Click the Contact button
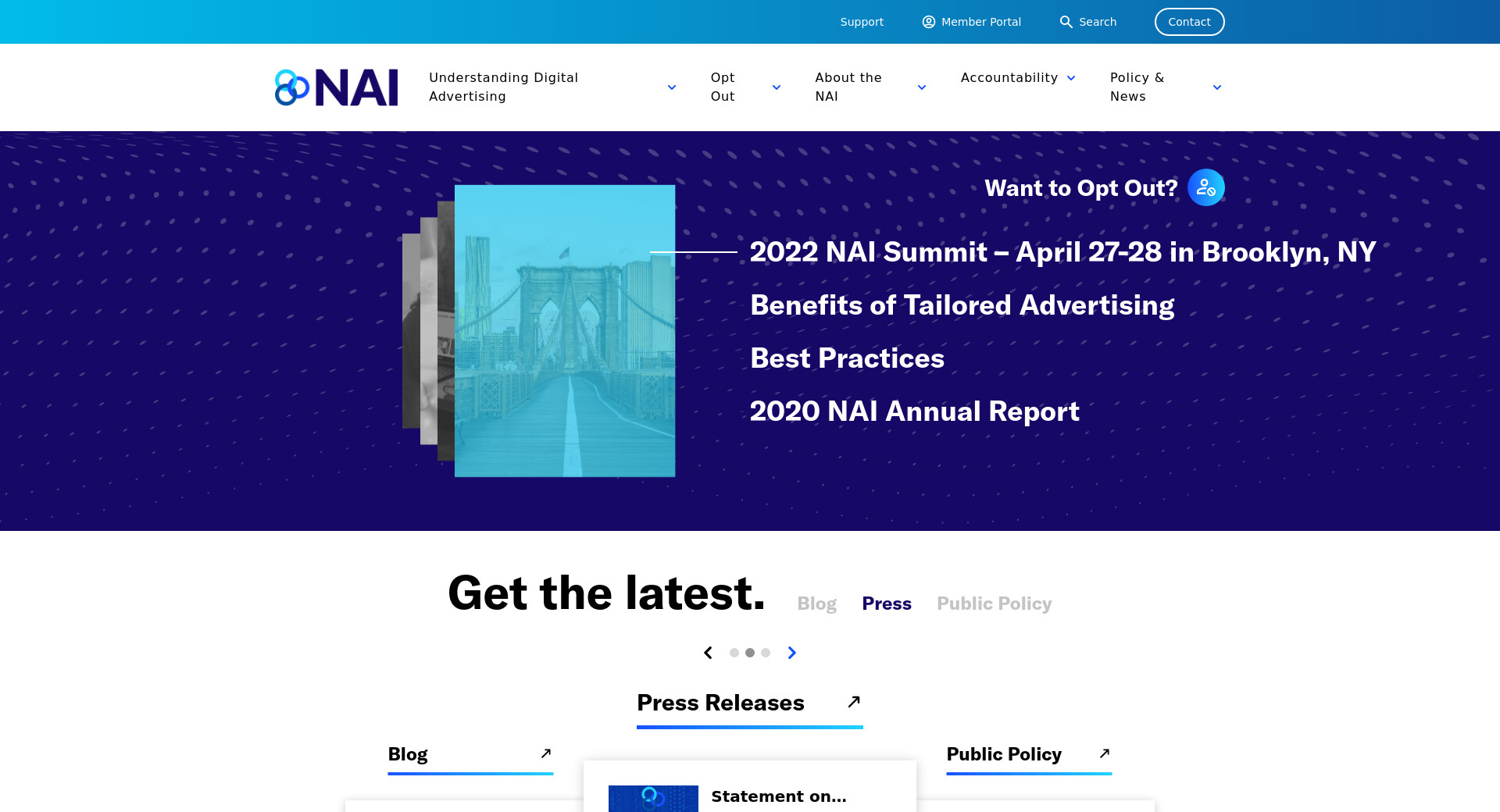Image resolution: width=1500 pixels, height=812 pixels. (1190, 22)
